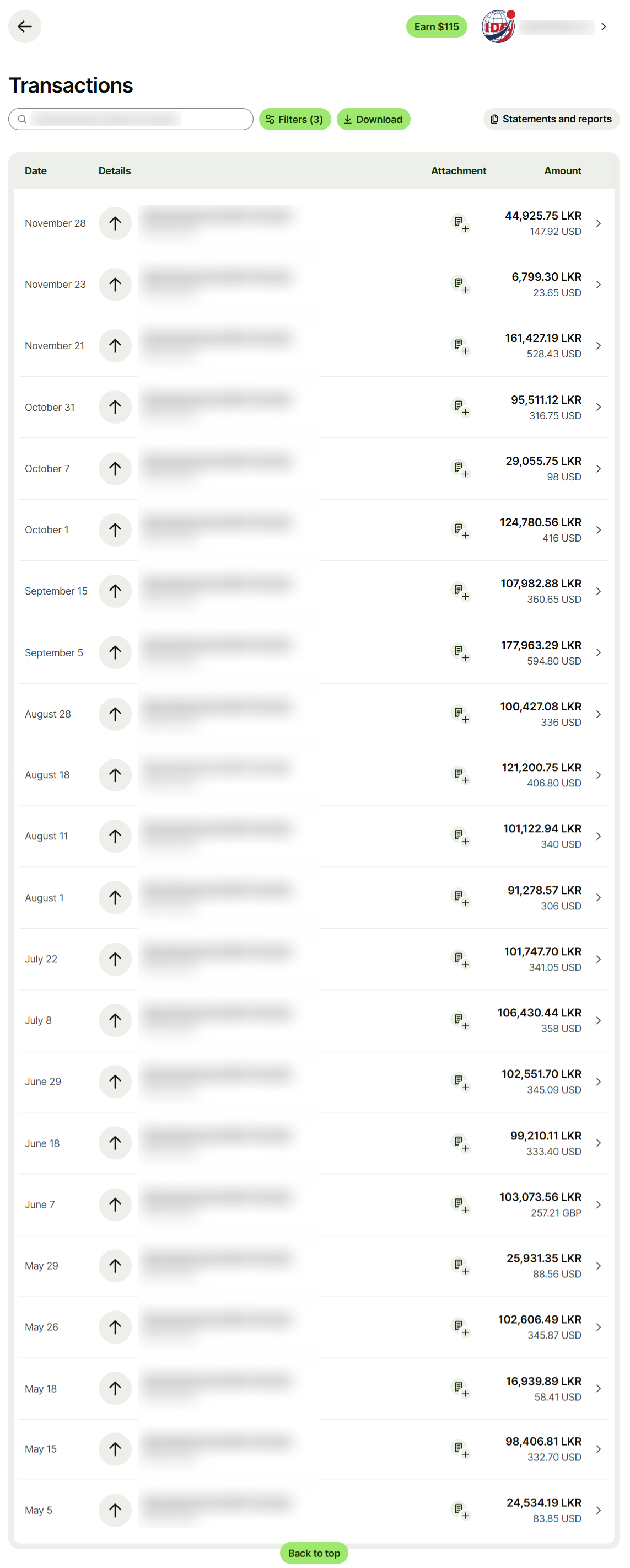Open details chevron for May 26 transaction
Screen dimensions: 630x1568
coord(599,1327)
